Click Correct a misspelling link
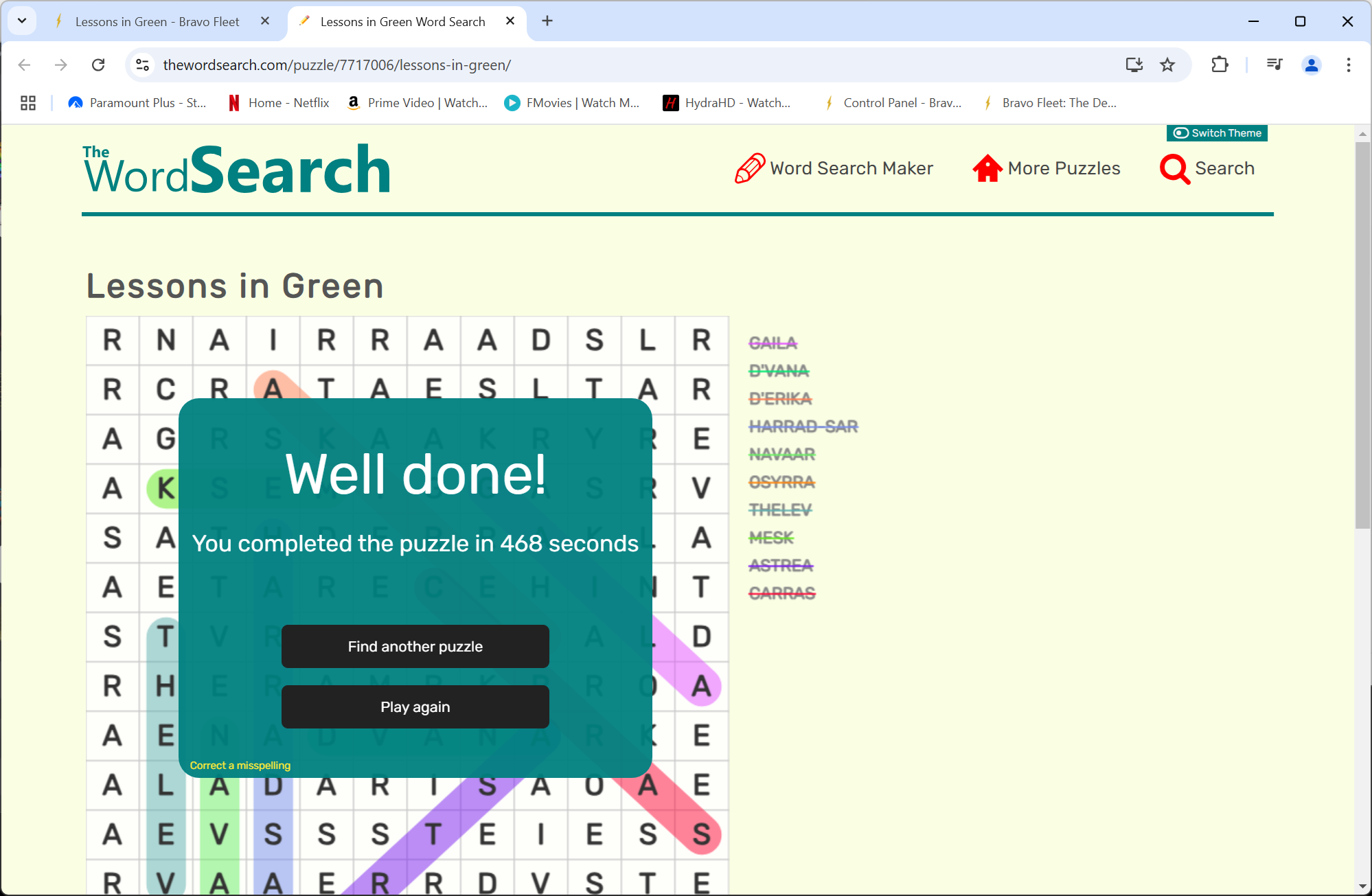This screenshot has height=896, width=1372. coord(240,766)
